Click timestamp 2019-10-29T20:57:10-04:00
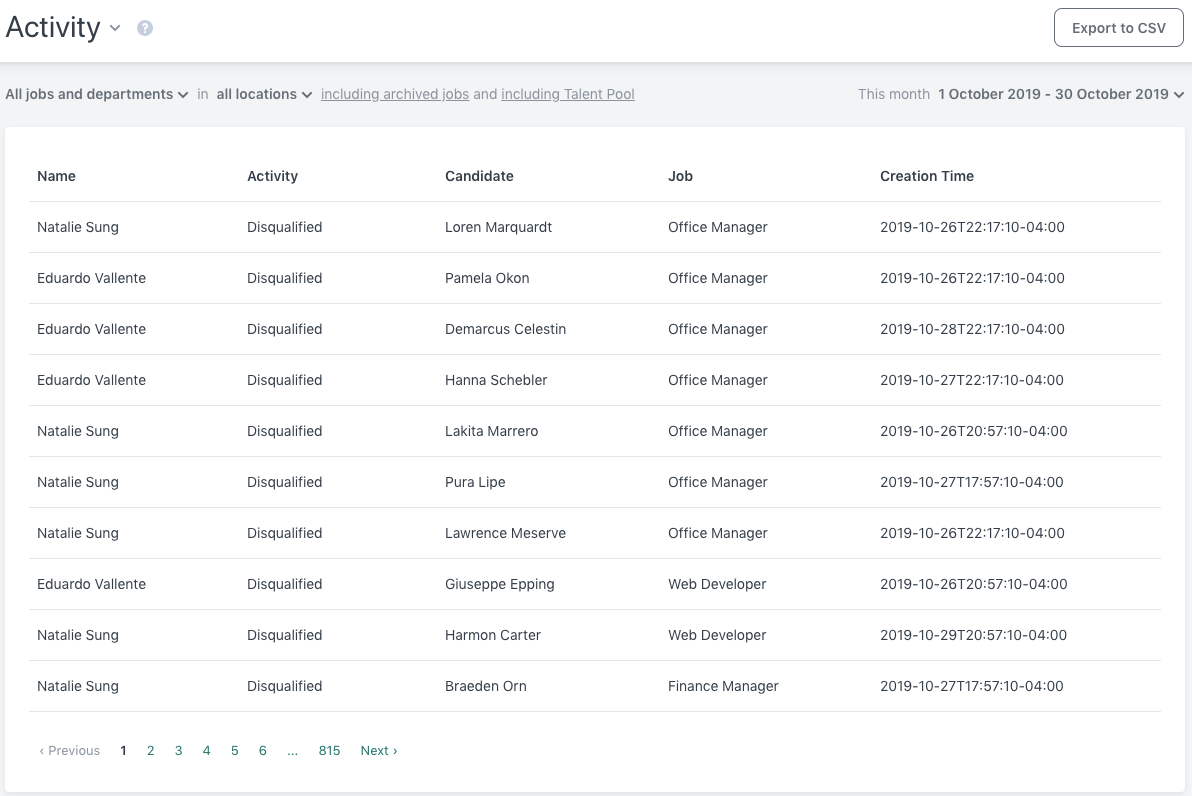This screenshot has height=796, width=1192. coord(973,635)
